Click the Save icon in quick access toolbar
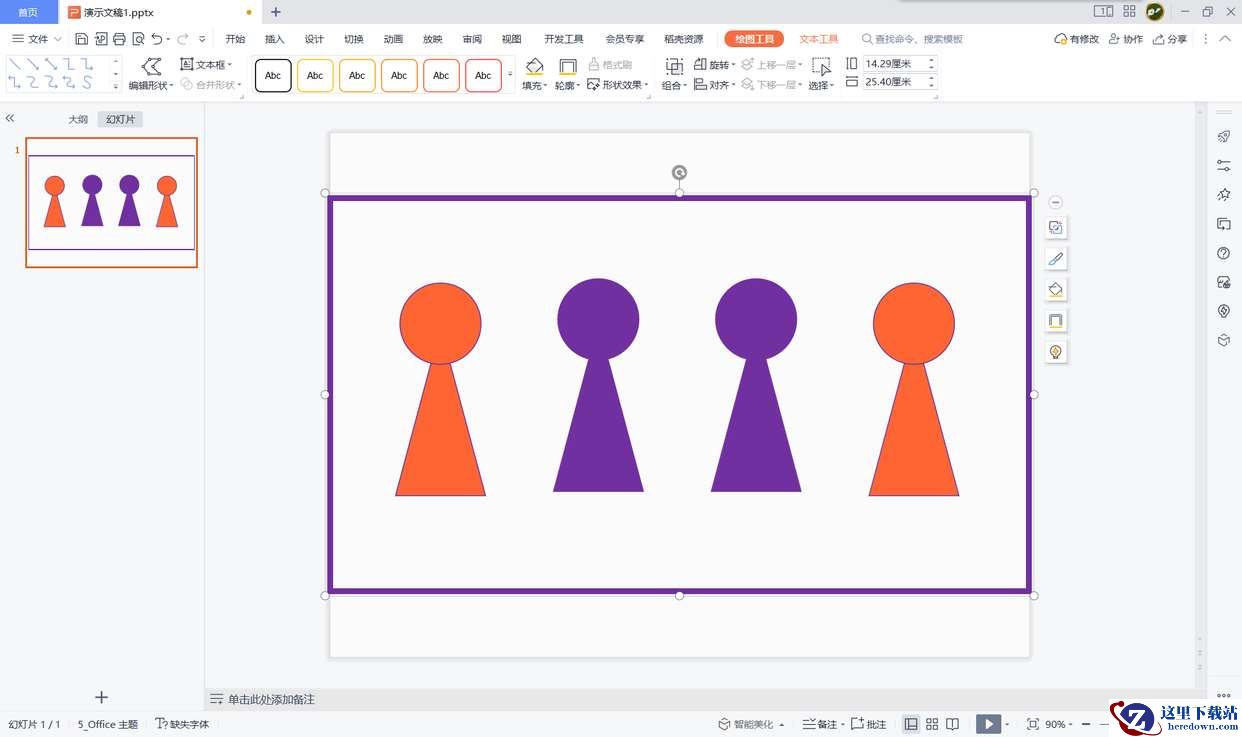 point(81,39)
